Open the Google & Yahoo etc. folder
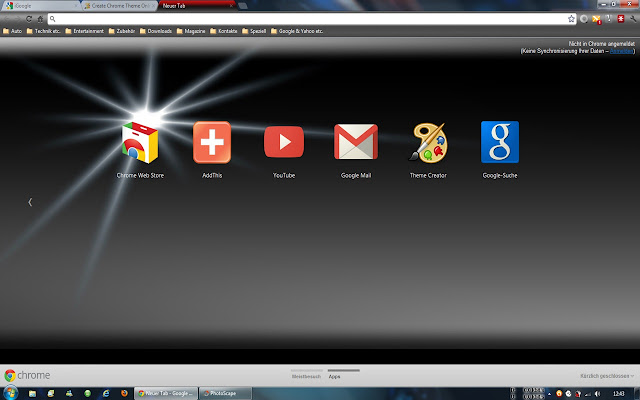This screenshot has width=640, height=400. click(297, 31)
